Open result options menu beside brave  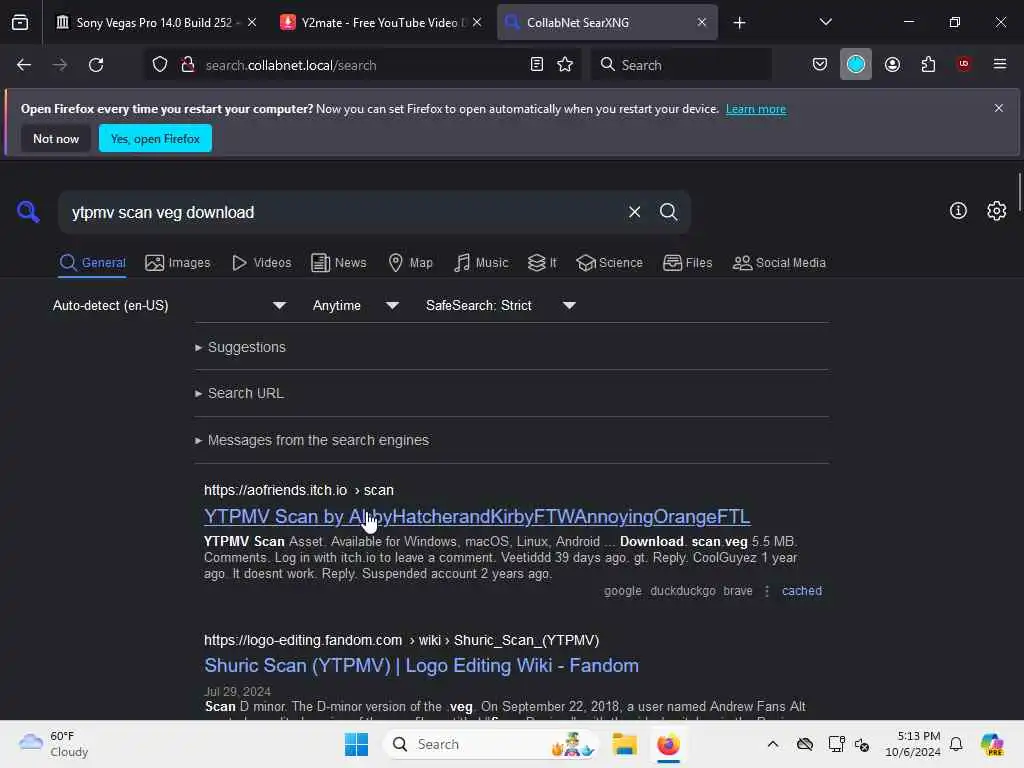click(x=767, y=591)
